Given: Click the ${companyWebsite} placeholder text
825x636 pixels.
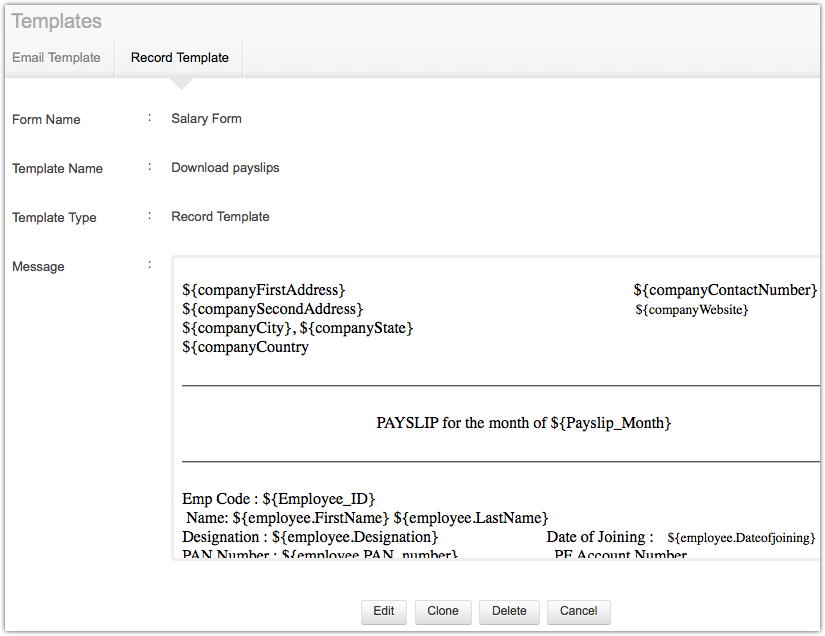Looking at the screenshot, I should [691, 310].
